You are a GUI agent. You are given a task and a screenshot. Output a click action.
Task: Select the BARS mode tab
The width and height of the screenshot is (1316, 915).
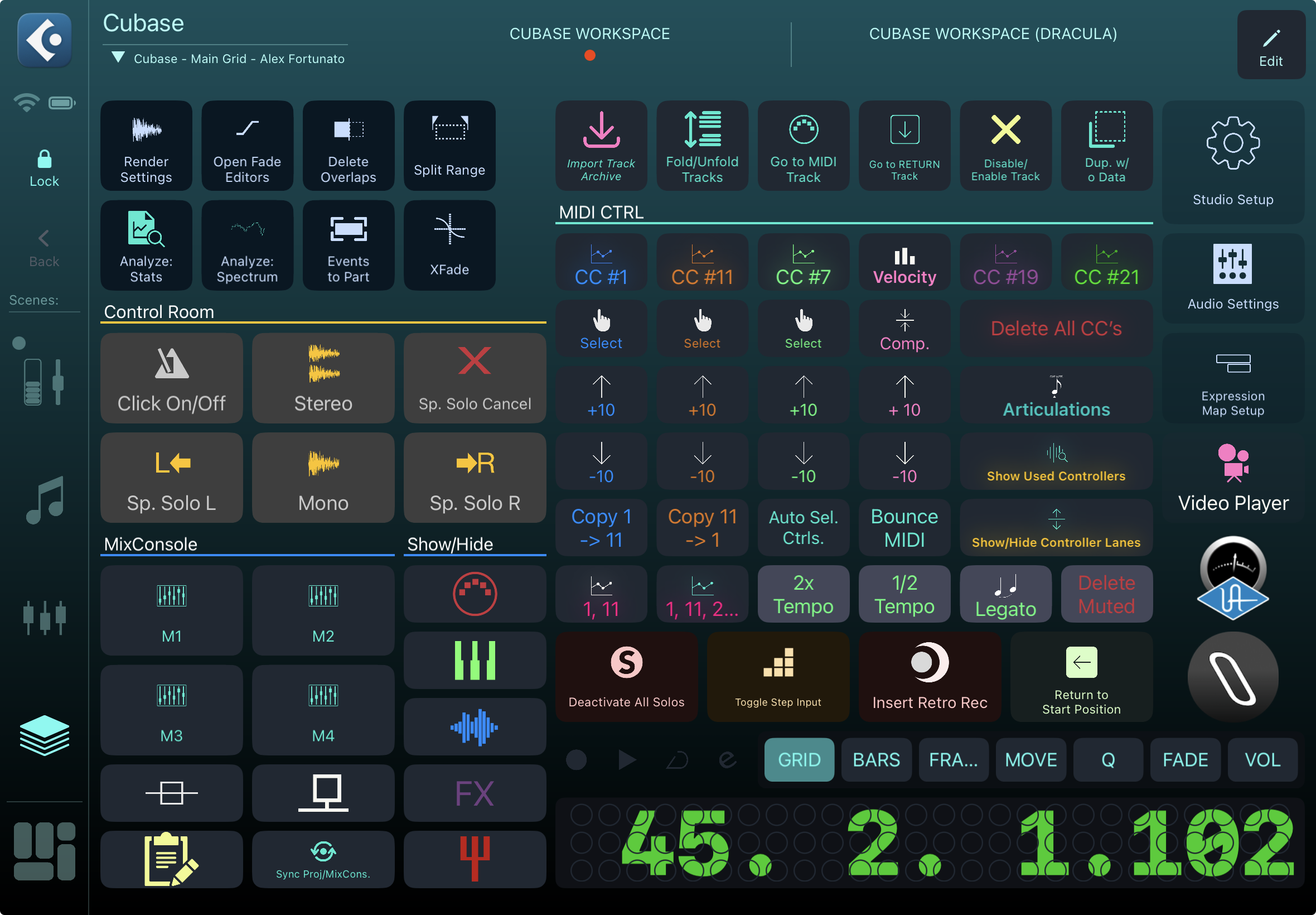point(876,760)
